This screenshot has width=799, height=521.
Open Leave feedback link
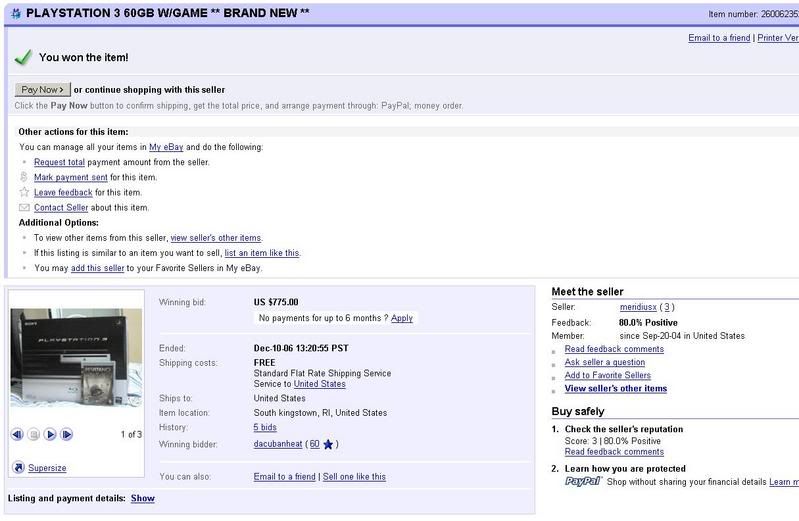pyautogui.click(x=63, y=193)
